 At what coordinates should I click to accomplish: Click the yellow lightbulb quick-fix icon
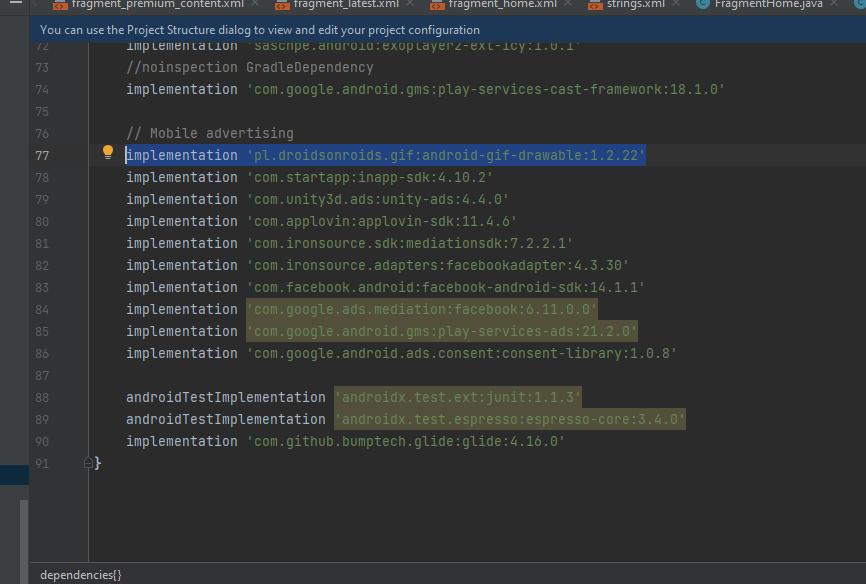(x=108, y=152)
